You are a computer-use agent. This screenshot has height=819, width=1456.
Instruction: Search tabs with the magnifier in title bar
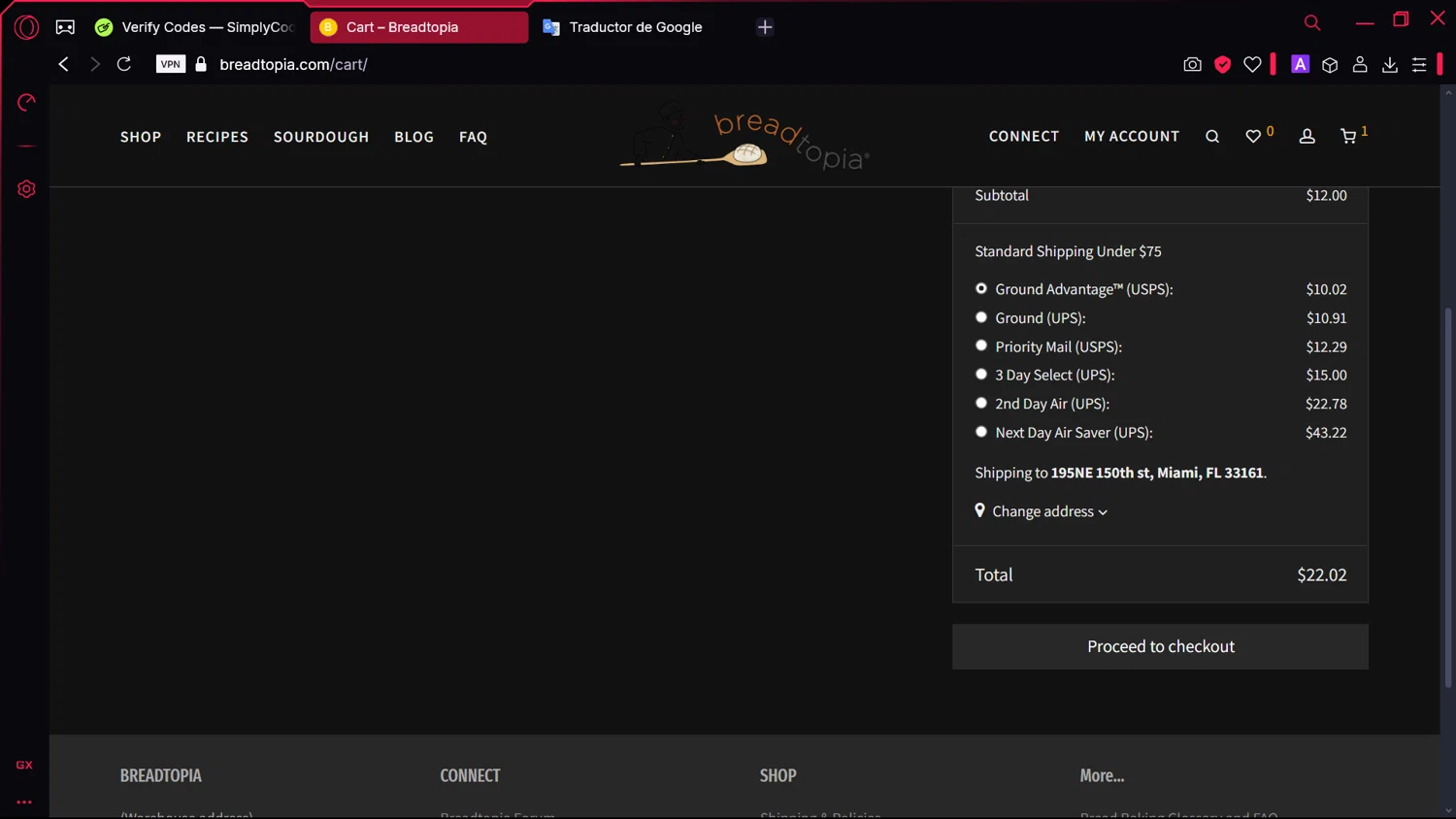[x=1312, y=22]
